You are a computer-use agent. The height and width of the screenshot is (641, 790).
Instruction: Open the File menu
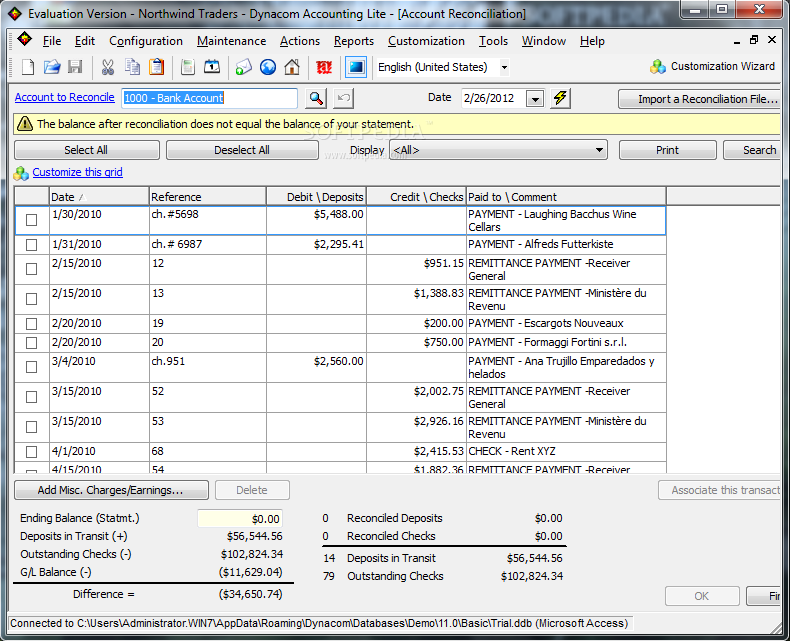52,41
